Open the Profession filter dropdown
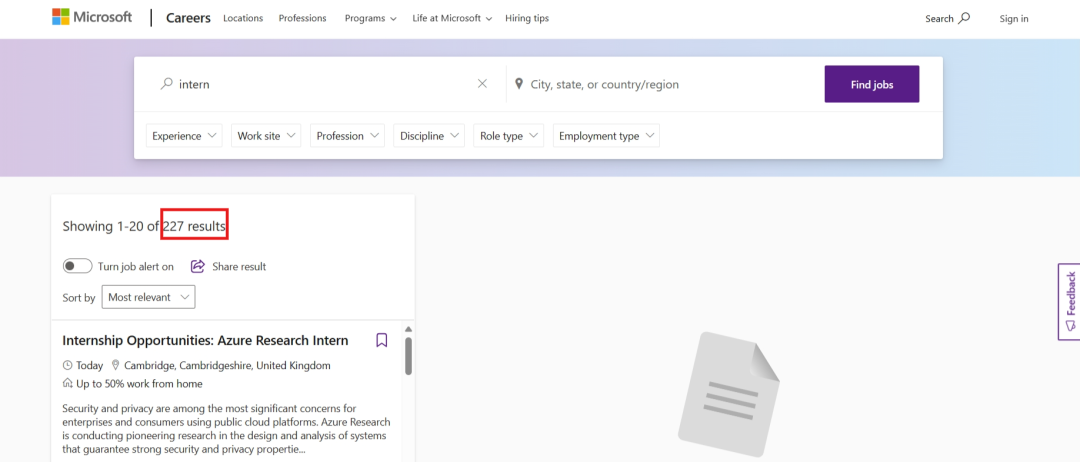The width and height of the screenshot is (1080, 462). [347, 136]
